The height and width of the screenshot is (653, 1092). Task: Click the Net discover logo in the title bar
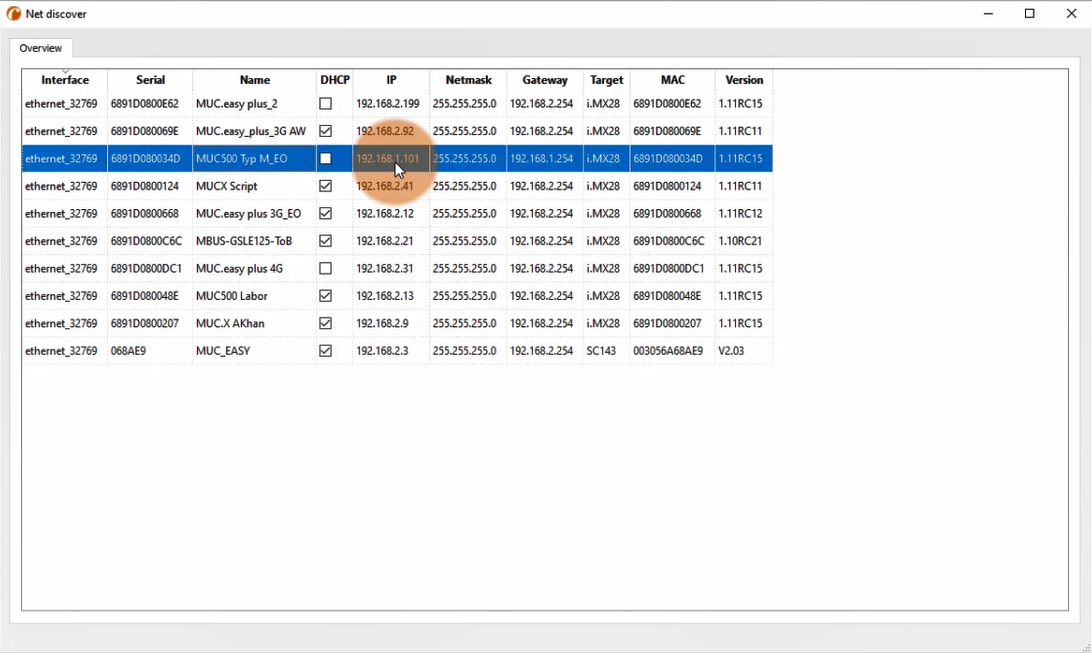pyautogui.click(x=12, y=13)
